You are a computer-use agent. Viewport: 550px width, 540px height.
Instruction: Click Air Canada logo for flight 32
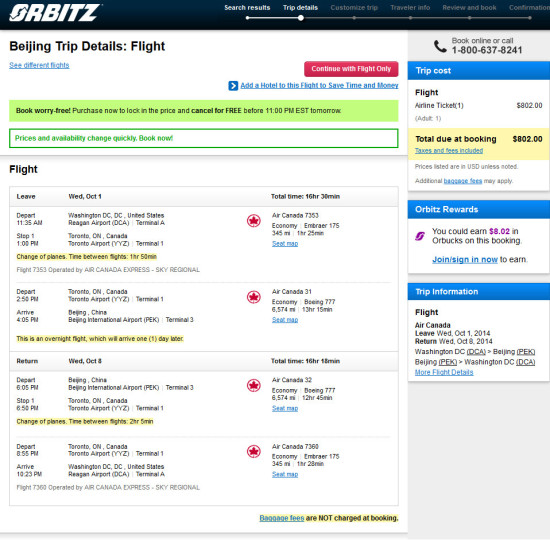click(x=254, y=386)
